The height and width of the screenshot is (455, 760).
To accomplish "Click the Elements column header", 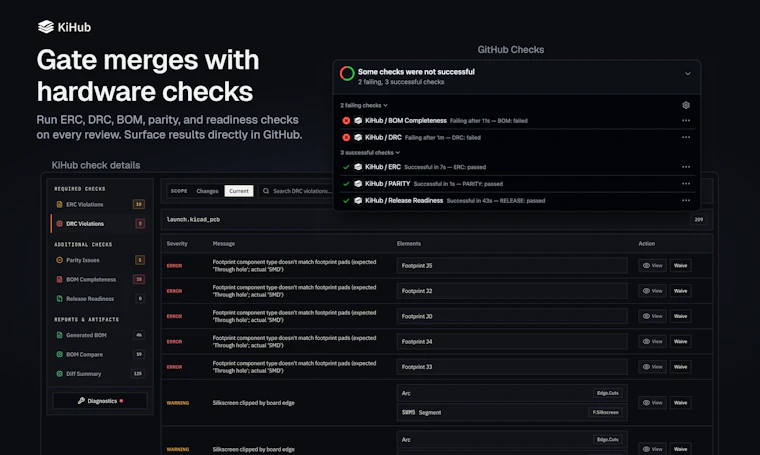I will tap(409, 243).
